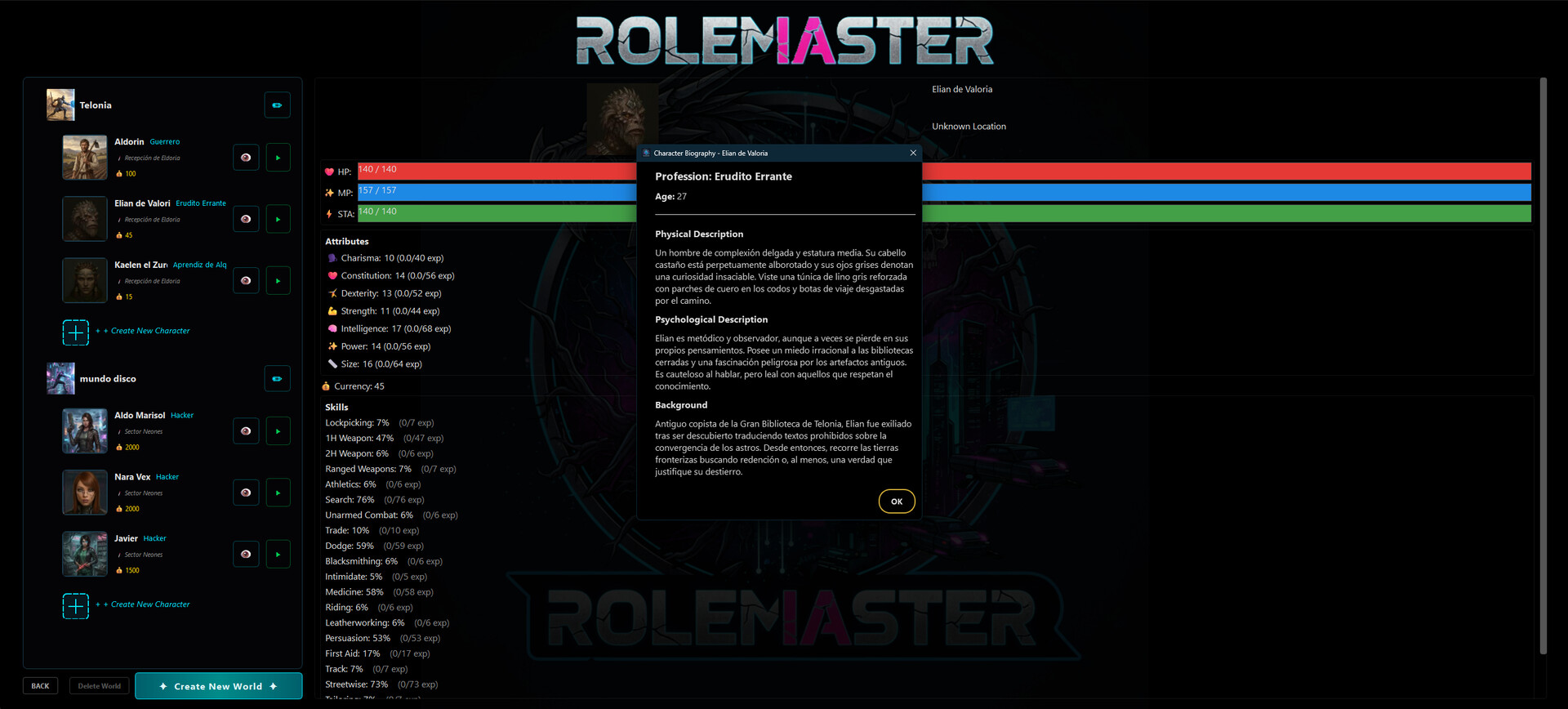Screen dimensions: 1568x709
Task: Click the Persuasion: 53% skill
Action: coord(358,638)
